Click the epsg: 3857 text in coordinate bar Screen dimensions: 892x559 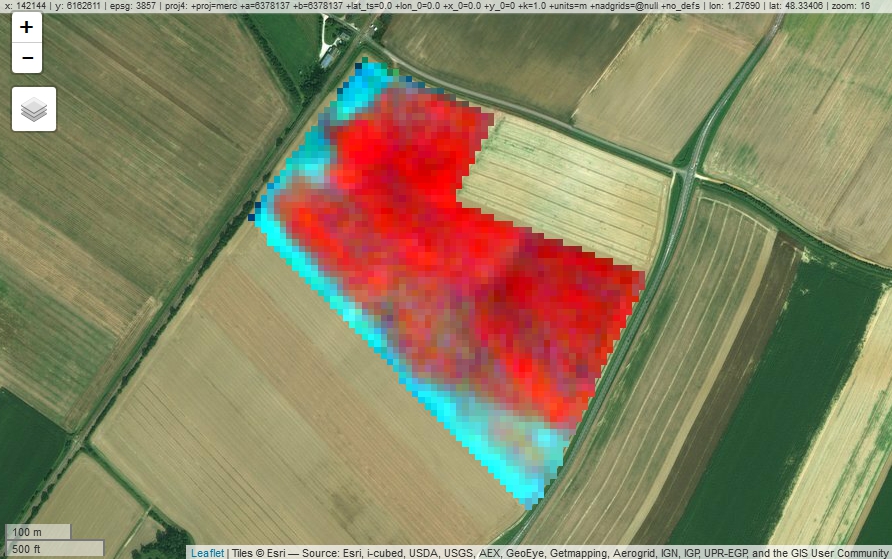[x=132, y=6]
